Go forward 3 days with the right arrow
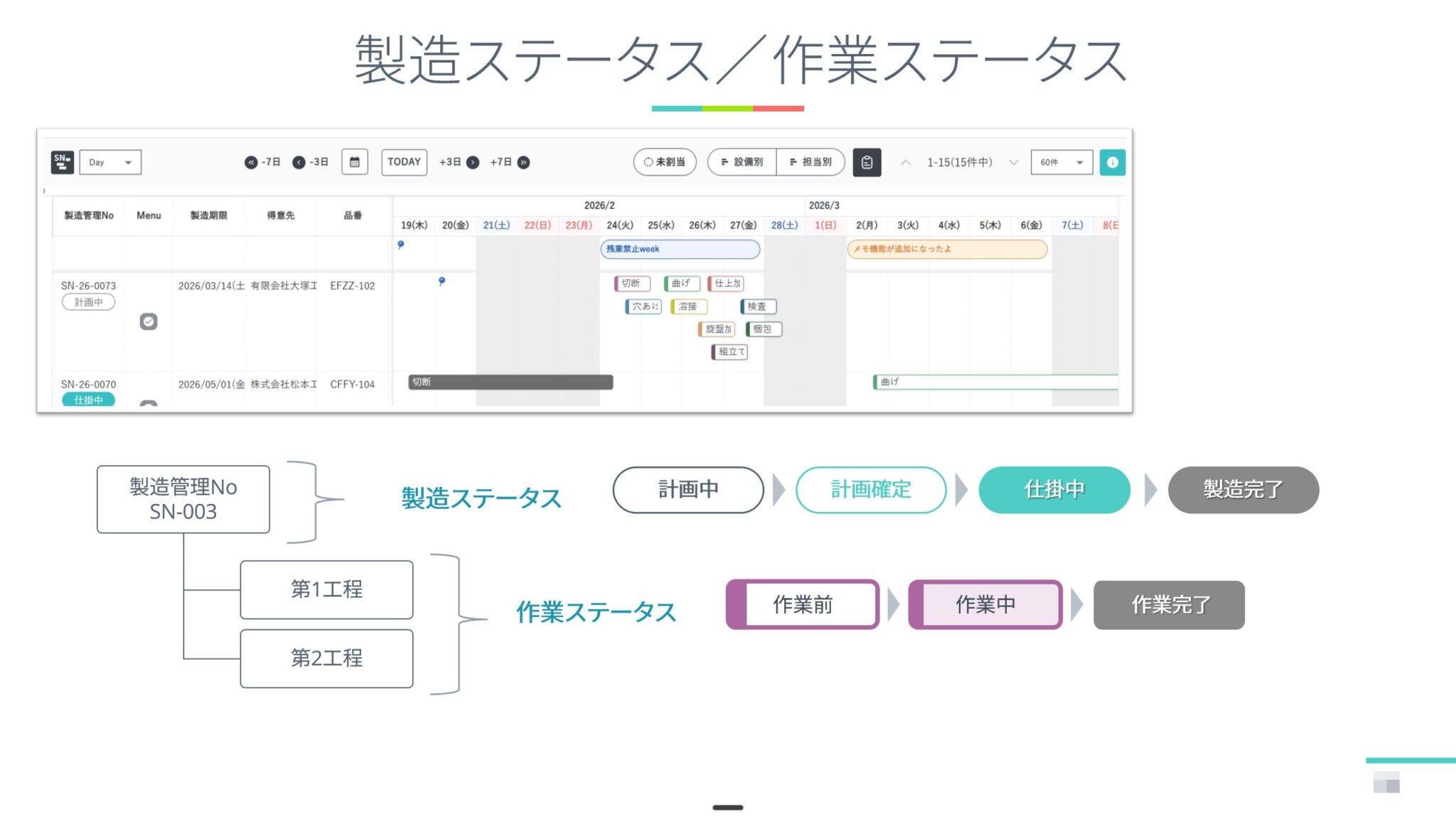 click(x=473, y=162)
